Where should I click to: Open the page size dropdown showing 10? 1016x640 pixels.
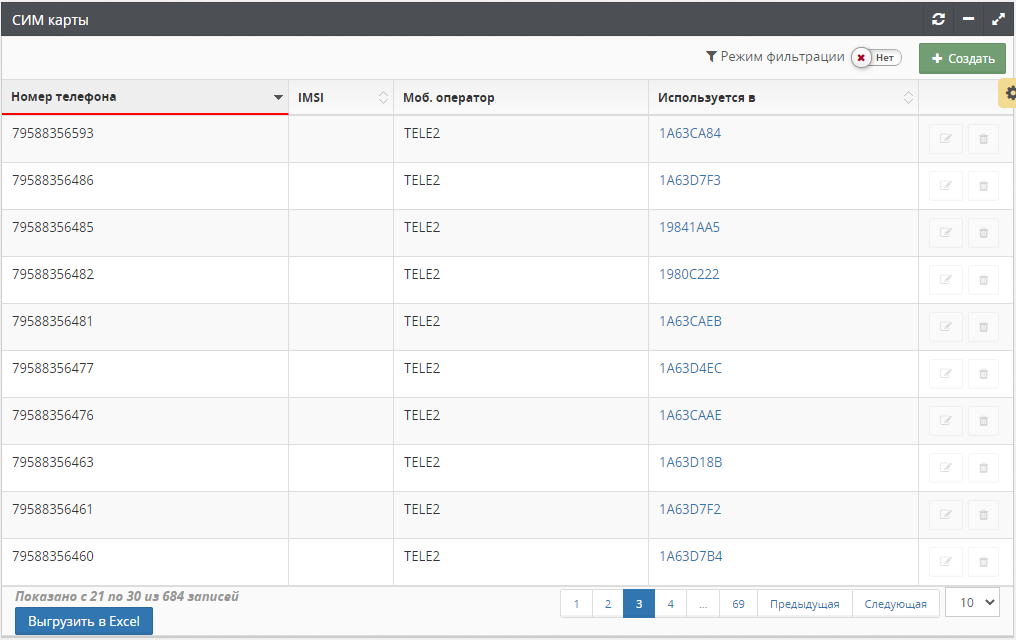tap(972, 602)
